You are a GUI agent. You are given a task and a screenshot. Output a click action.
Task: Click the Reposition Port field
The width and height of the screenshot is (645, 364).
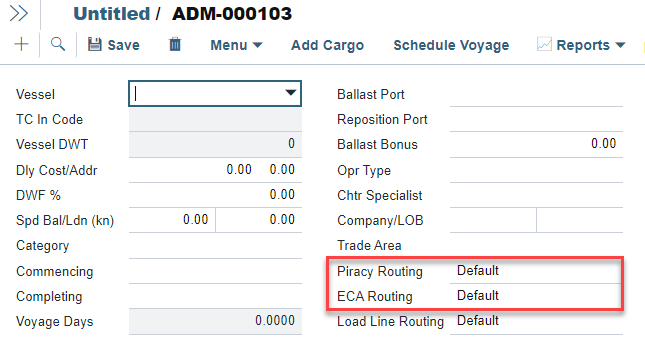point(536,119)
